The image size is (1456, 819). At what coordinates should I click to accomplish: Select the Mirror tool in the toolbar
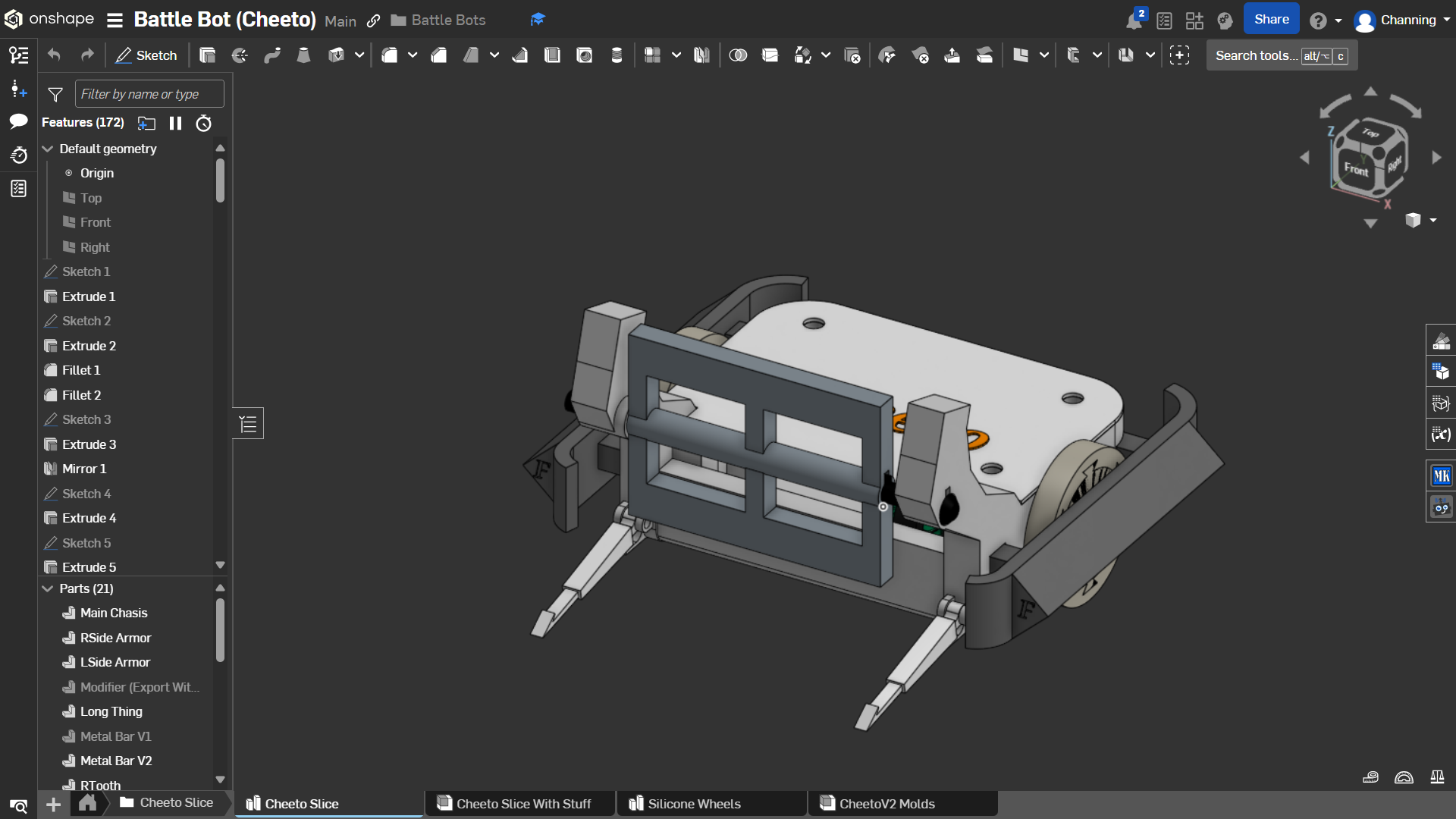701,55
